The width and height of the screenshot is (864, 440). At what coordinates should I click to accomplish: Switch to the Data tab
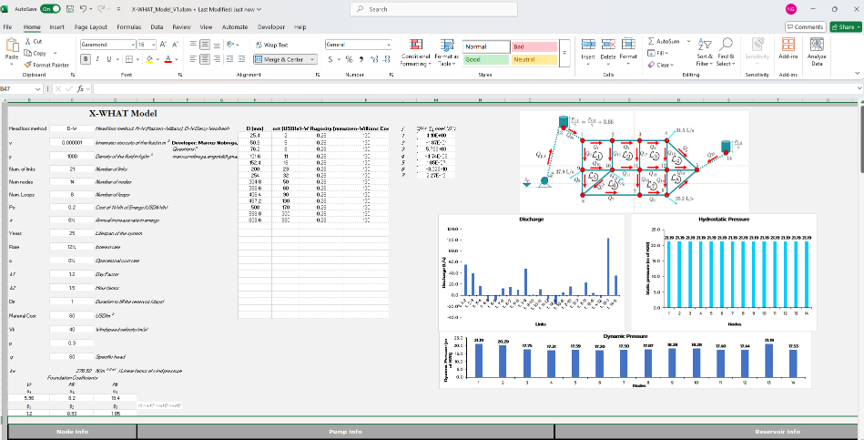(156, 27)
